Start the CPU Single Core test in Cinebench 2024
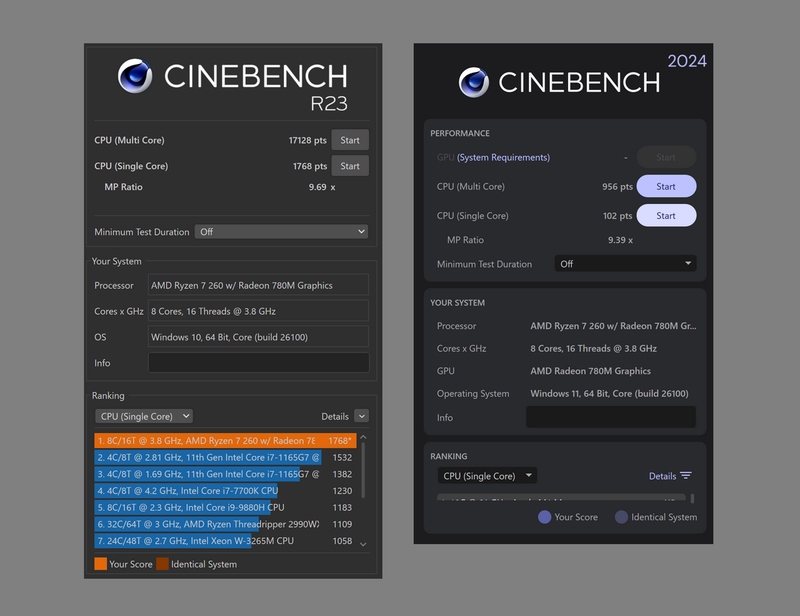Screen dimensions: 800x616 tap(666, 215)
